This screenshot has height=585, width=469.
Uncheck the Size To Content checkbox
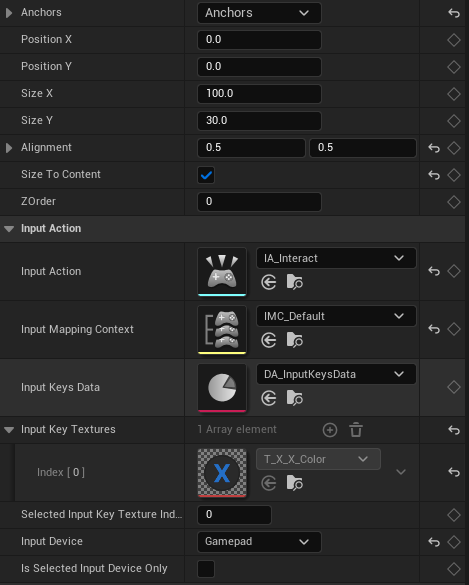coord(206,175)
